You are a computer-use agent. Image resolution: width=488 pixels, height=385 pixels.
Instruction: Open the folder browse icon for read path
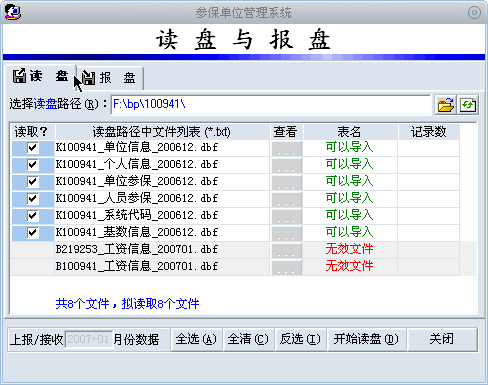pos(445,105)
